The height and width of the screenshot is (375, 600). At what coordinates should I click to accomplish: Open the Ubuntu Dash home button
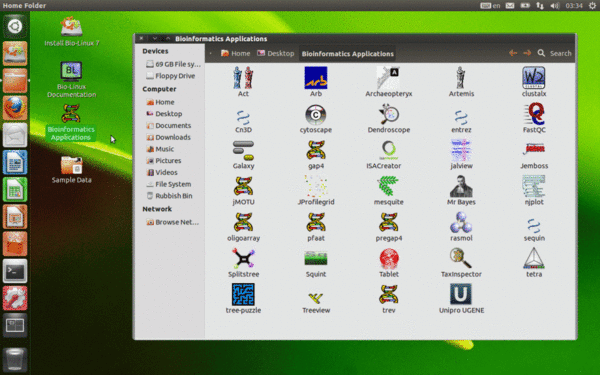(15, 26)
